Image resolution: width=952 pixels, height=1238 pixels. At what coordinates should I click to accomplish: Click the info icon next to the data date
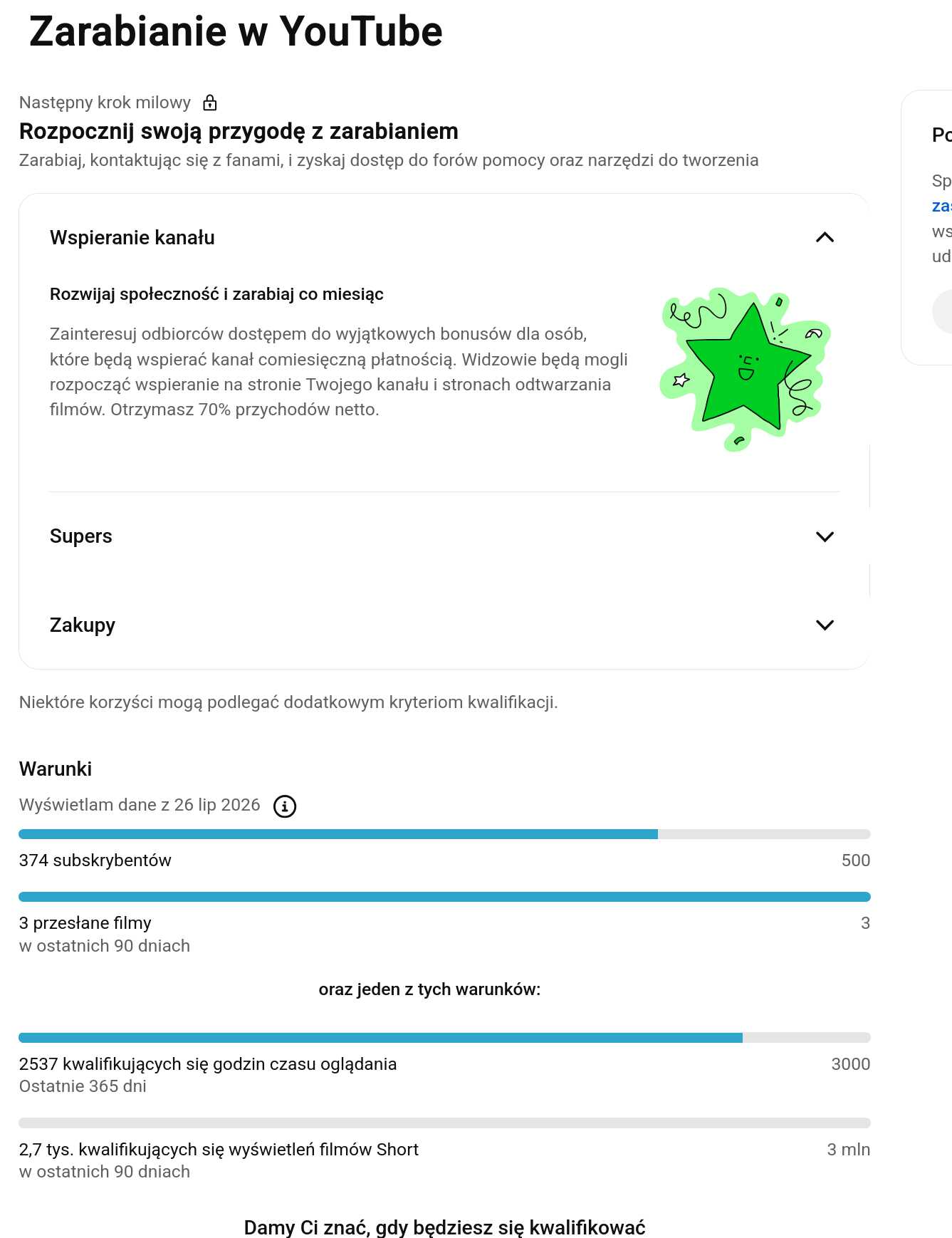(285, 806)
